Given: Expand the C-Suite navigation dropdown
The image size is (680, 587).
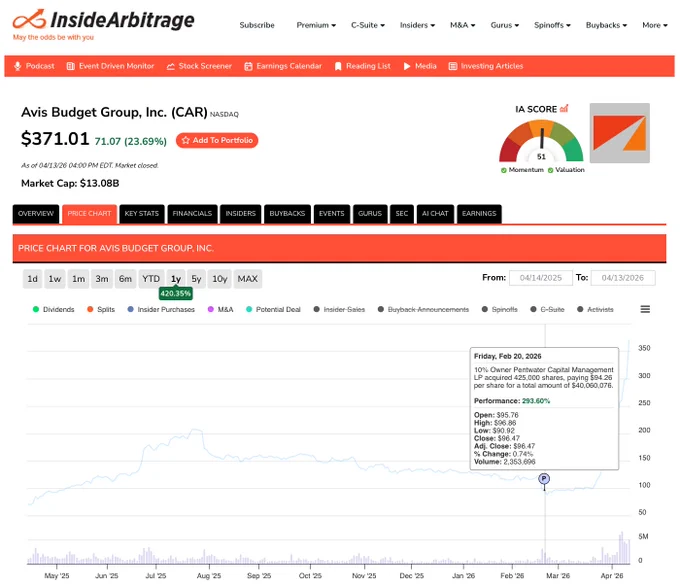Looking at the screenshot, I should 368,25.
